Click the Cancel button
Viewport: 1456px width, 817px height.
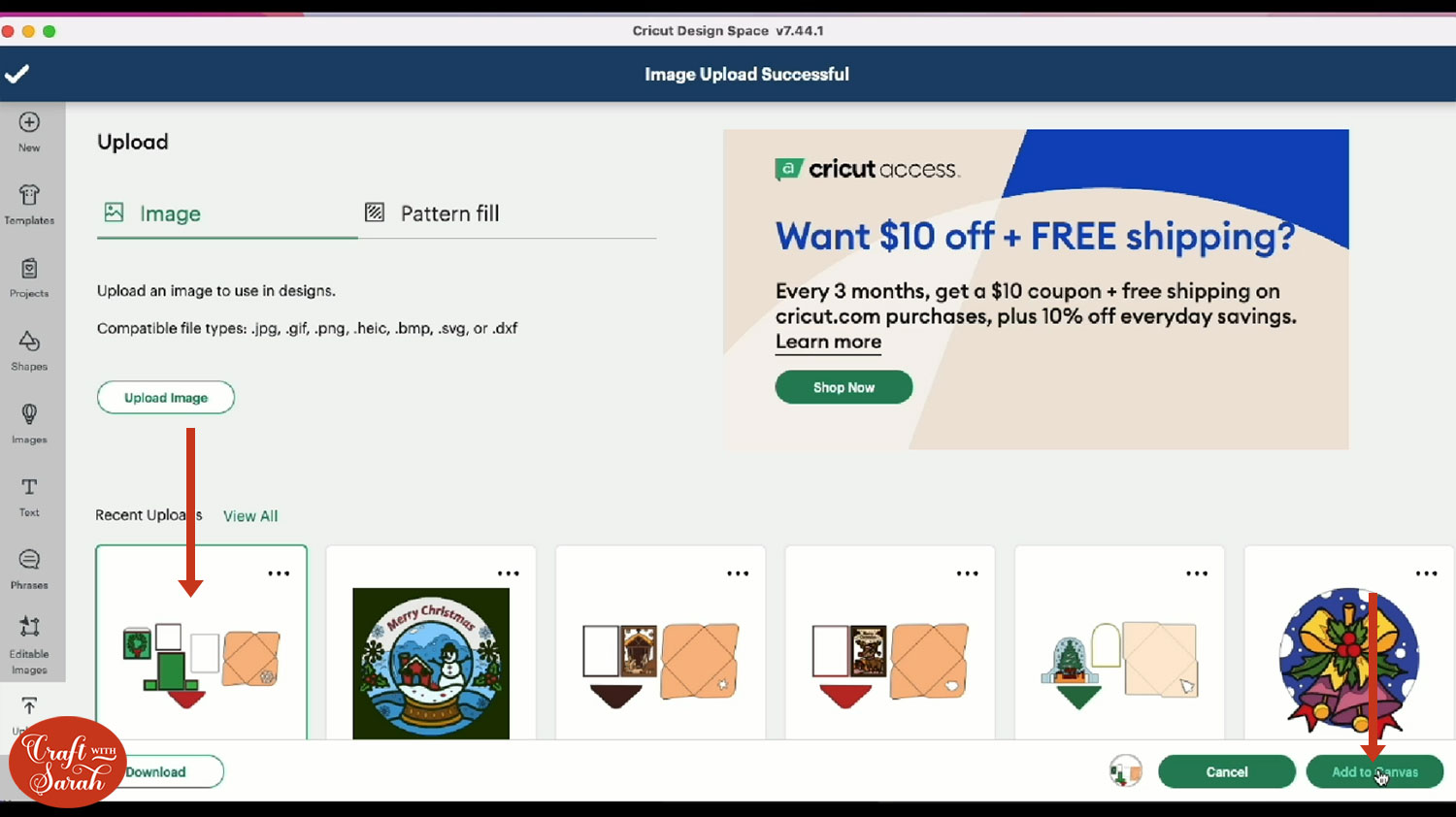pos(1227,772)
